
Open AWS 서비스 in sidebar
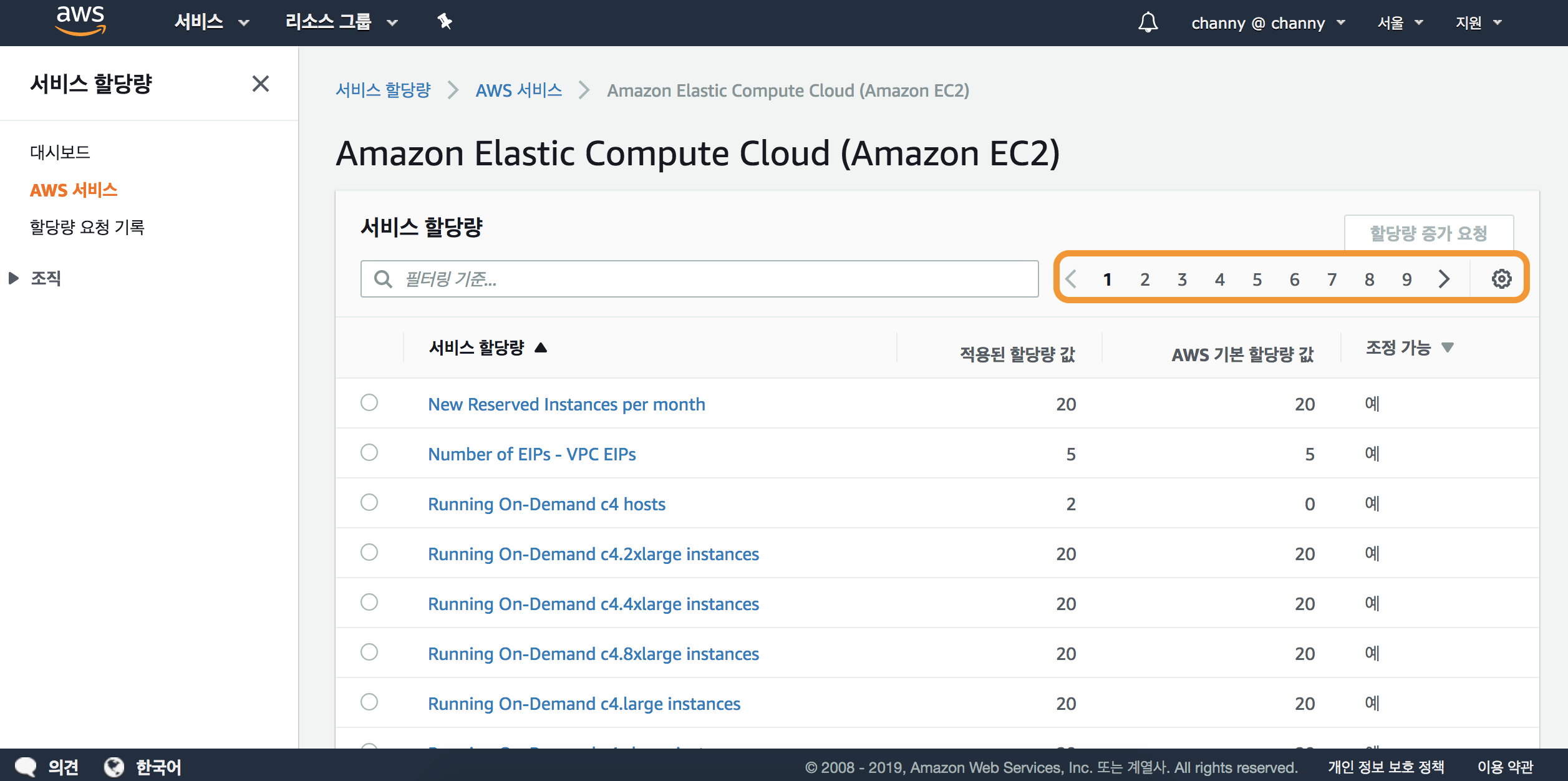[74, 190]
